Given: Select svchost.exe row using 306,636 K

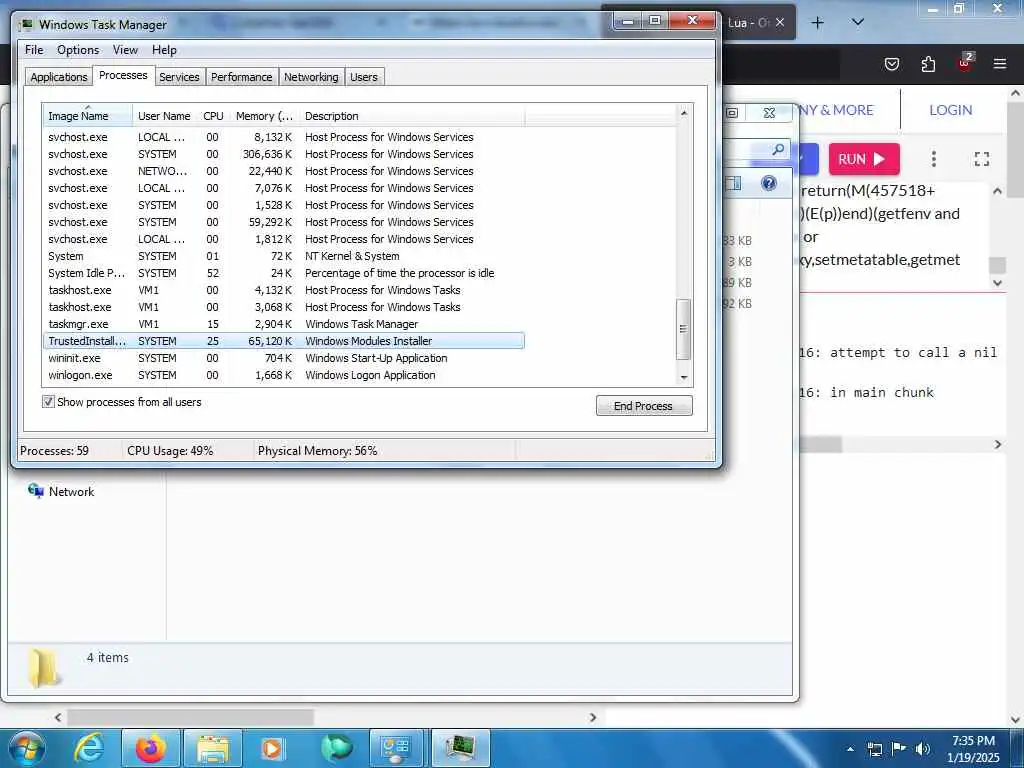Looking at the screenshot, I should click(284, 154).
